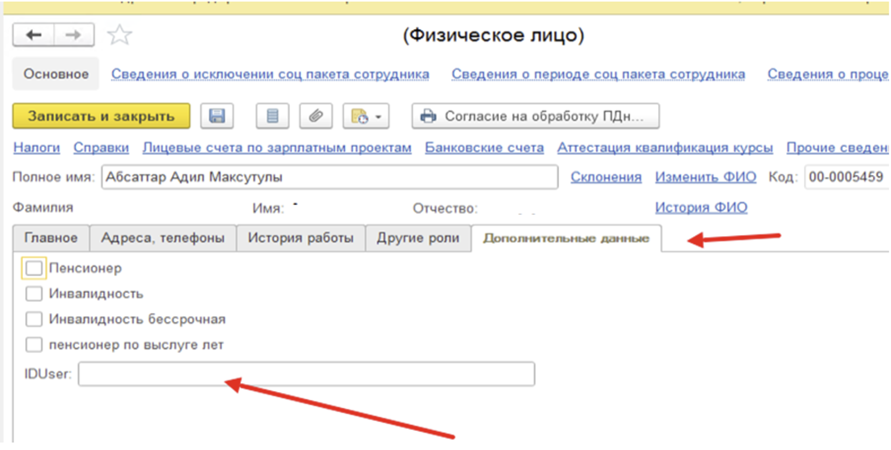Check the Инвалидность бессрочная option

point(35,319)
